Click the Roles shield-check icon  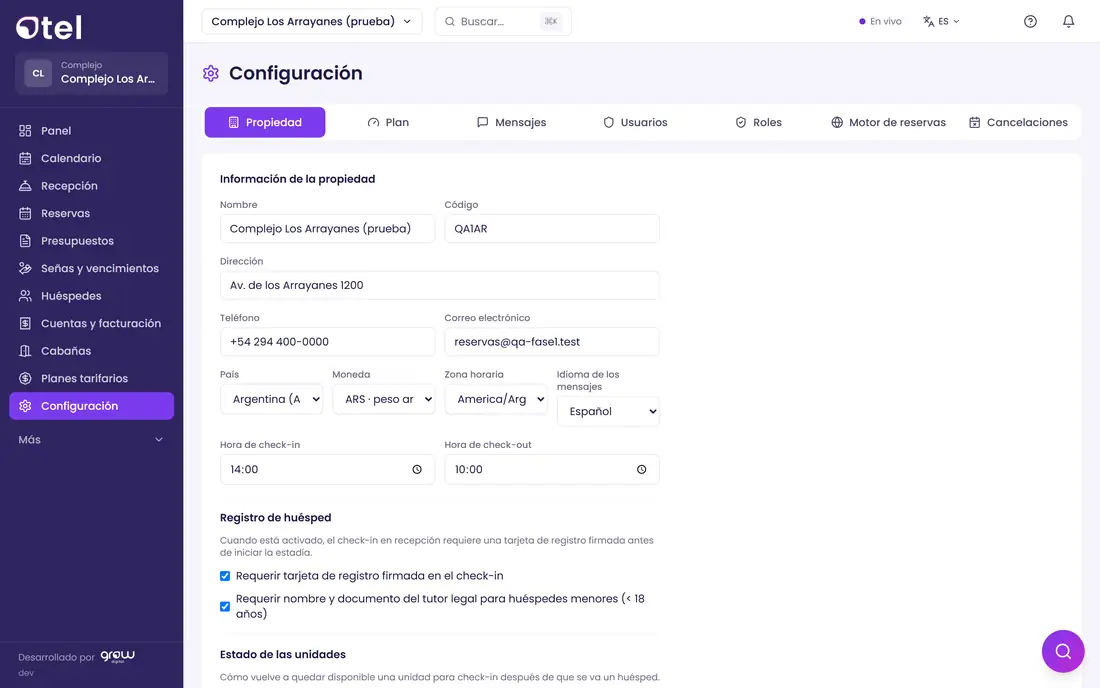[x=741, y=122]
